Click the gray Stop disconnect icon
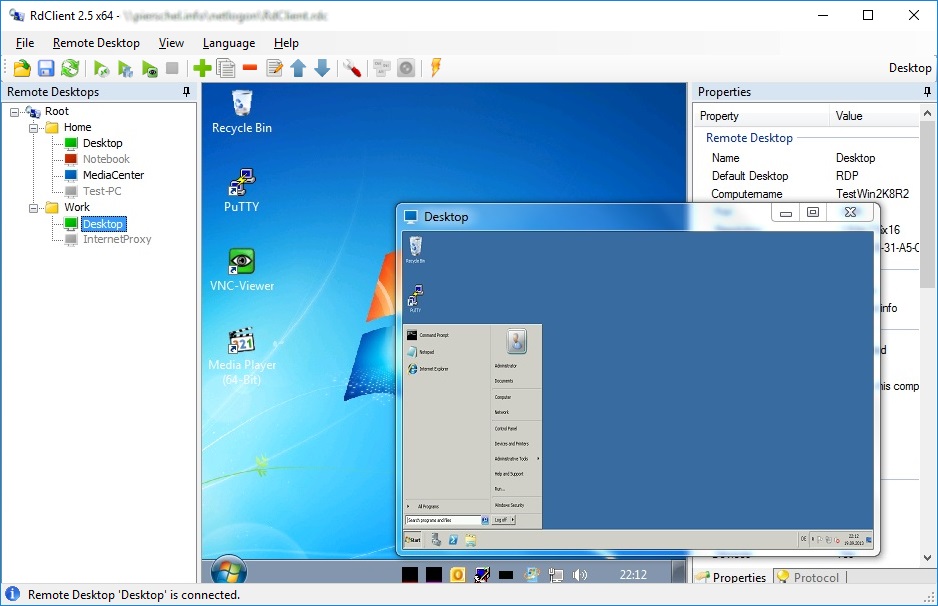 click(x=172, y=68)
